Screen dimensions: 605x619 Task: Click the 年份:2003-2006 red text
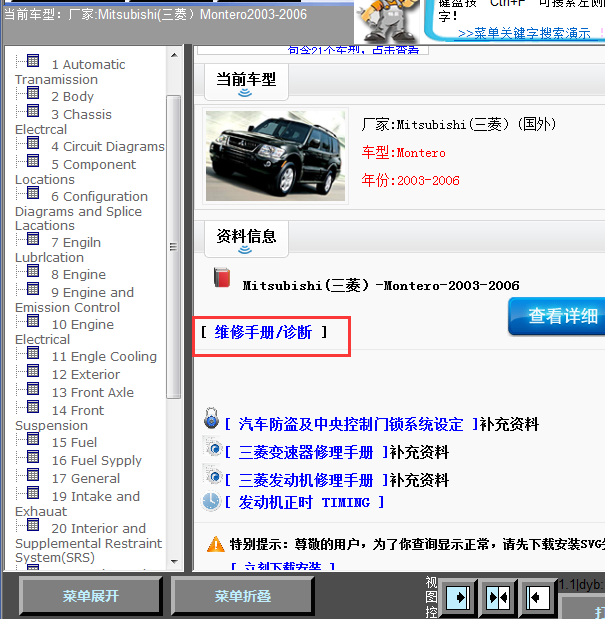click(x=410, y=180)
